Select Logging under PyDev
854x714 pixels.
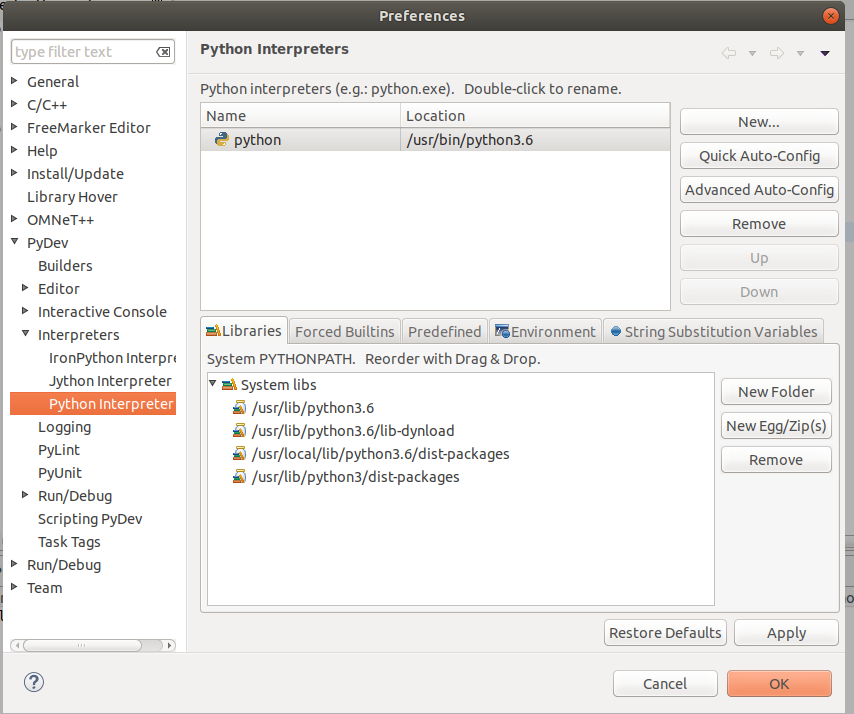(x=64, y=427)
